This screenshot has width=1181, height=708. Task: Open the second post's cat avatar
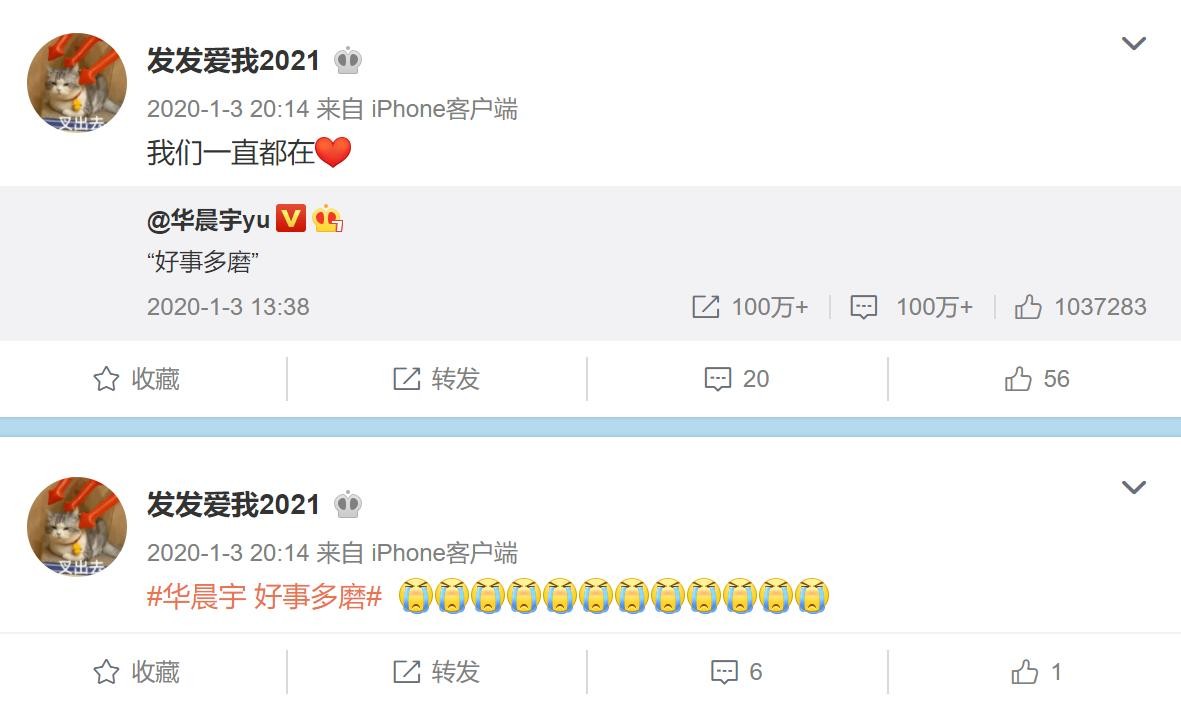click(x=77, y=526)
